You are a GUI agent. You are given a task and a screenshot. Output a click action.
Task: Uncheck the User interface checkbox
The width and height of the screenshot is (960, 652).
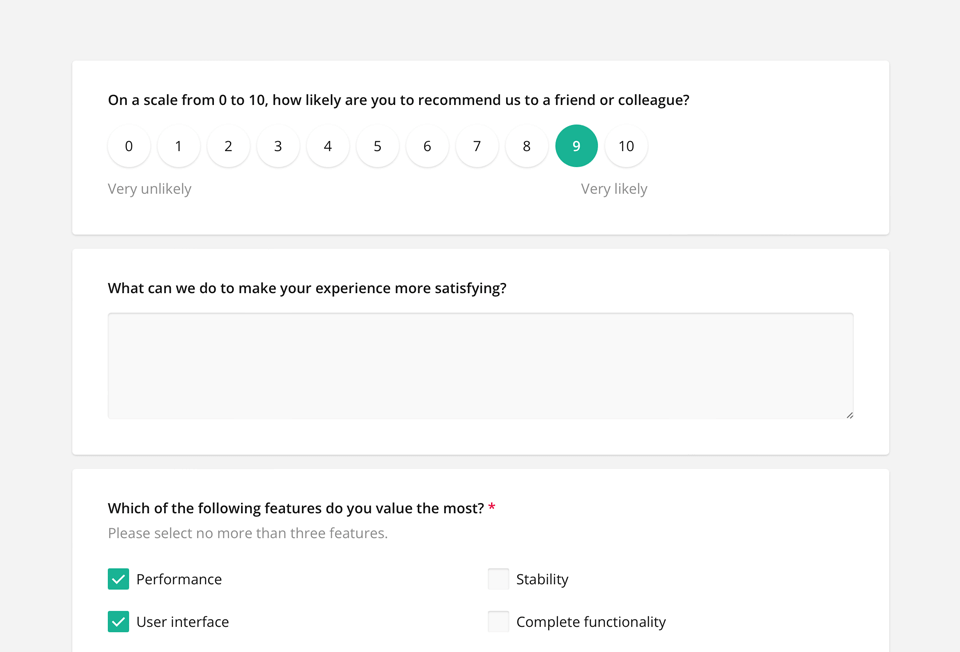(x=119, y=622)
